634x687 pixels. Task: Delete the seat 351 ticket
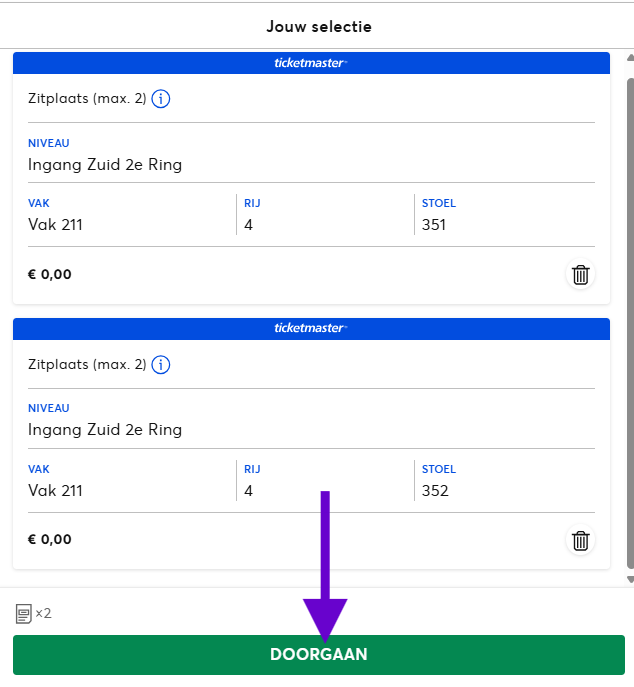(580, 275)
